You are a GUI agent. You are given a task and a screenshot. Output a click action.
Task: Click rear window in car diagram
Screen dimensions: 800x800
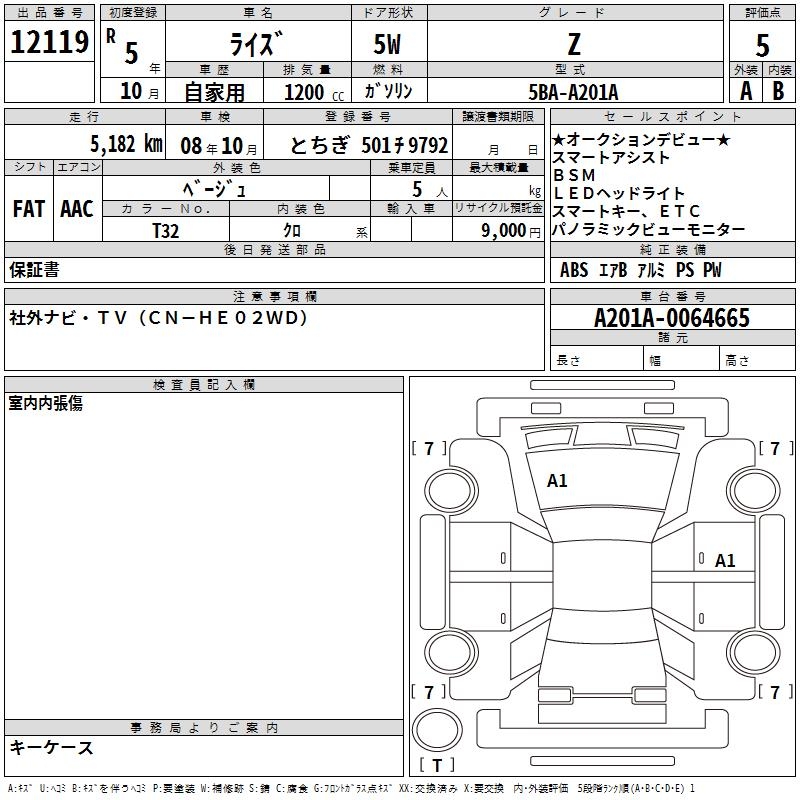coord(602,625)
